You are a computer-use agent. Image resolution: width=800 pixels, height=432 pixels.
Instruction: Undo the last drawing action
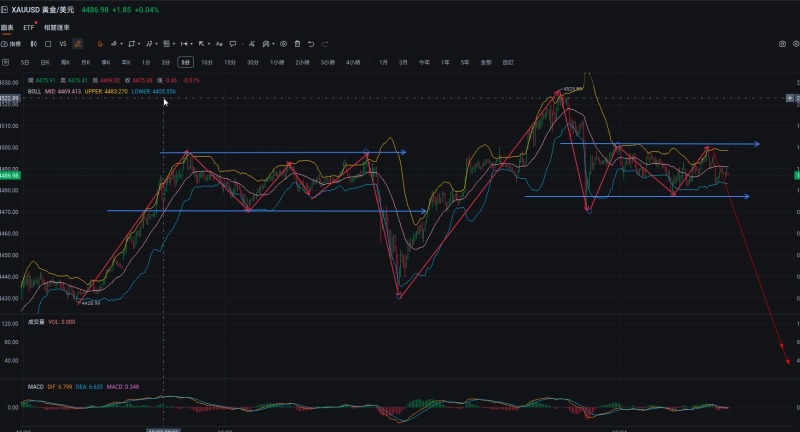pyautogui.click(x=311, y=44)
